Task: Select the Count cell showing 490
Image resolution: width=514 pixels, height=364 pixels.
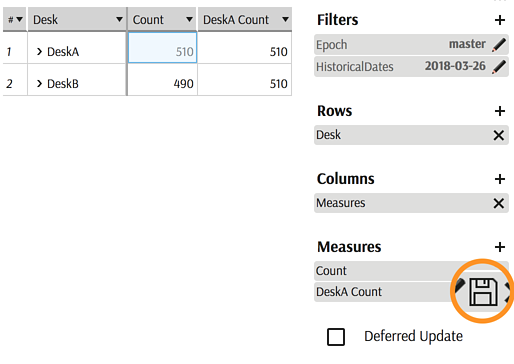Action: coord(163,80)
